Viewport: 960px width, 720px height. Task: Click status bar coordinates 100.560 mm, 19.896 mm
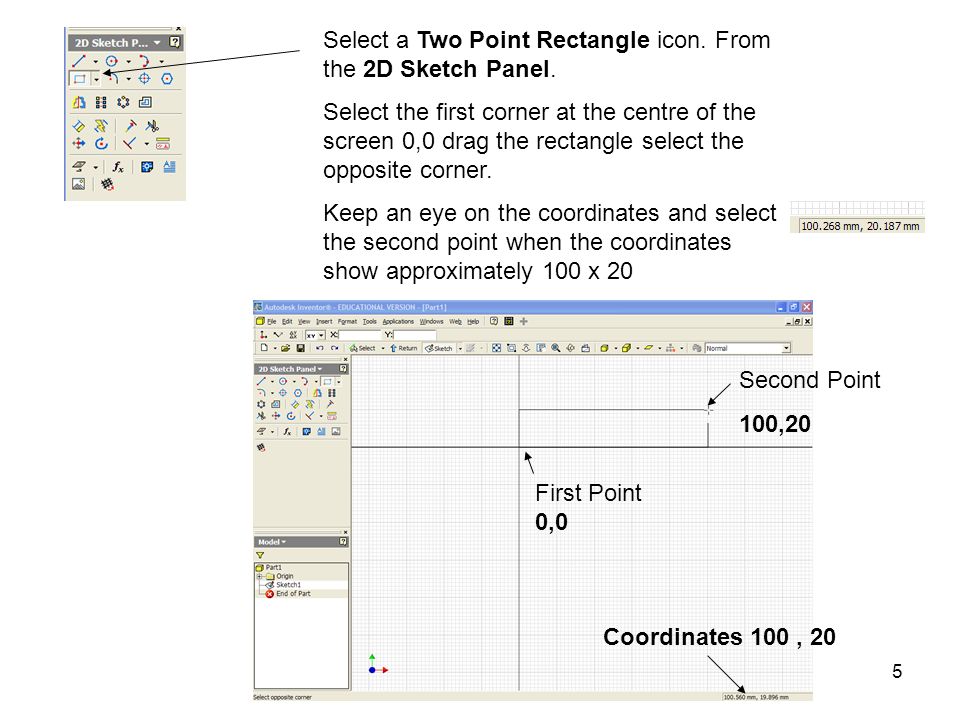tap(756, 697)
